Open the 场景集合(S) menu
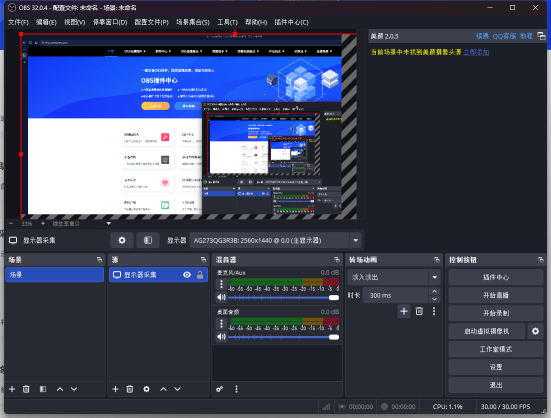The height and width of the screenshot is (418, 551). [x=193, y=22]
